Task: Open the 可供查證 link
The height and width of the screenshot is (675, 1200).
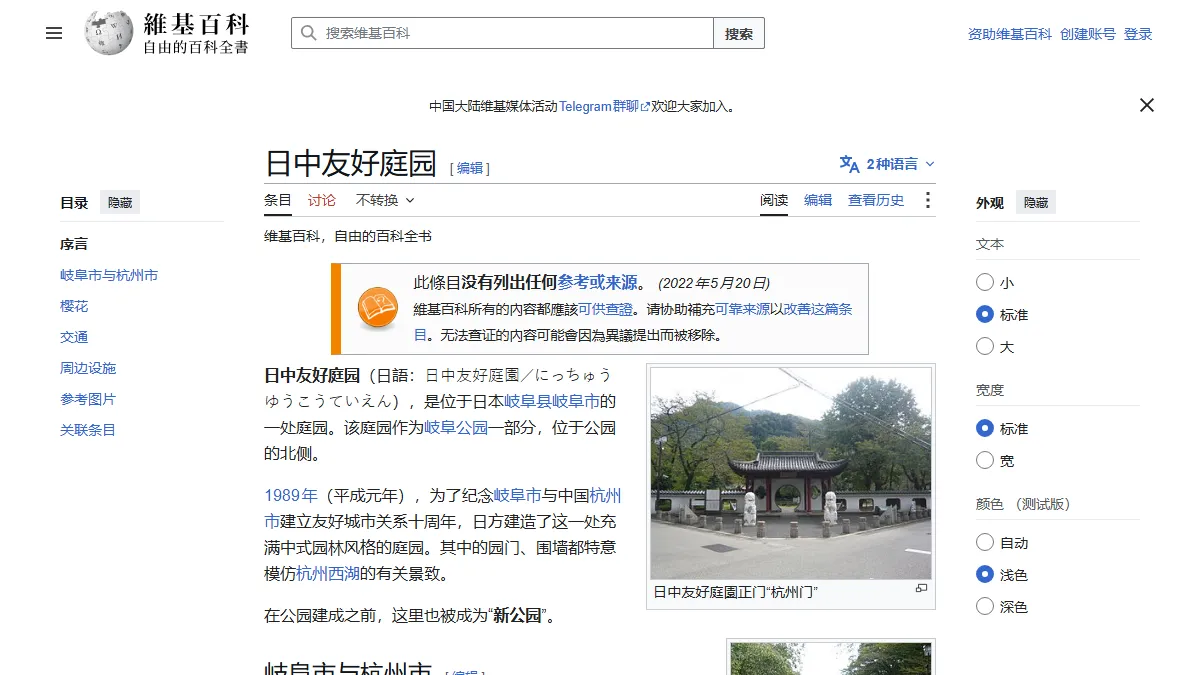Action: pos(605,310)
